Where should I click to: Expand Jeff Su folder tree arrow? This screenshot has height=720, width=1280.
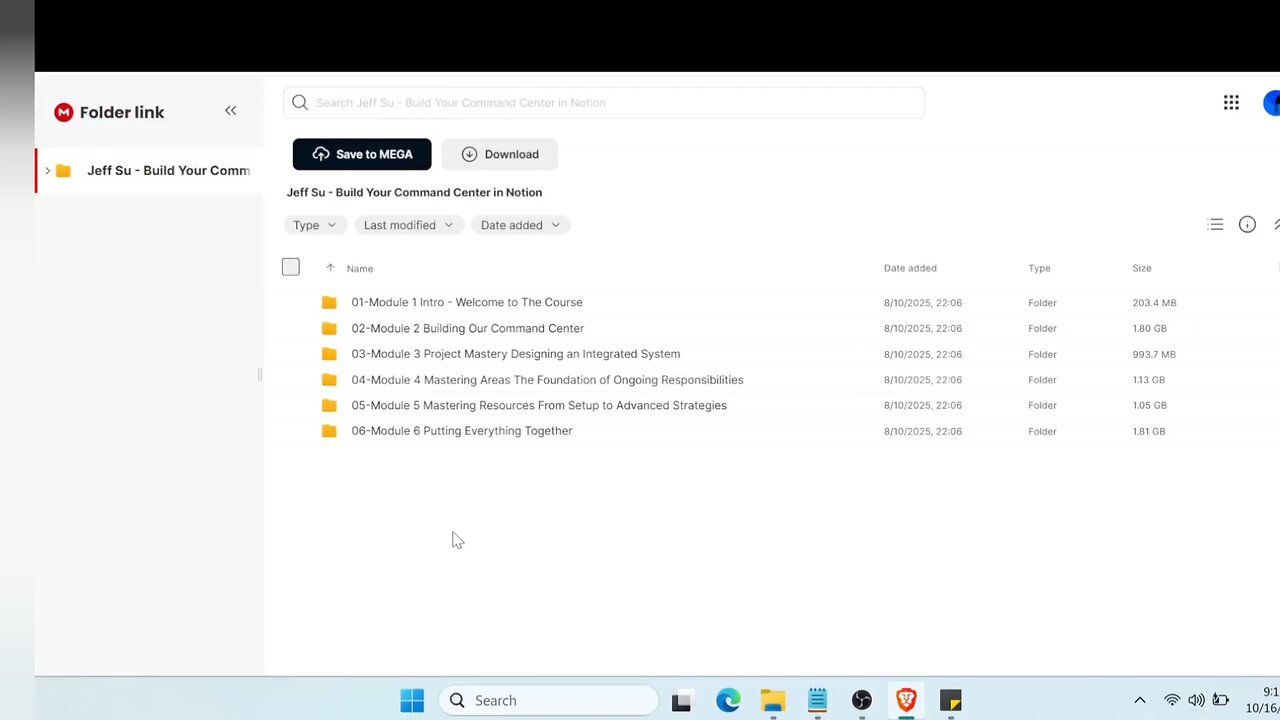[x=47, y=171]
